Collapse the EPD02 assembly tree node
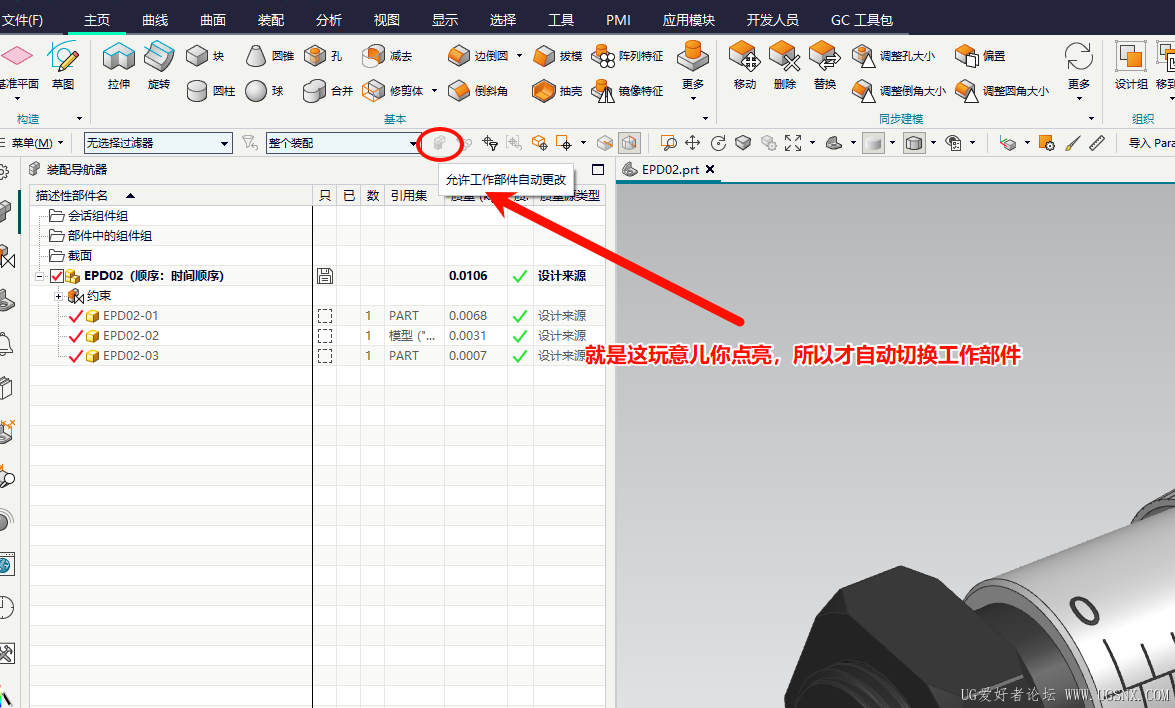The image size is (1175, 708). (x=40, y=276)
